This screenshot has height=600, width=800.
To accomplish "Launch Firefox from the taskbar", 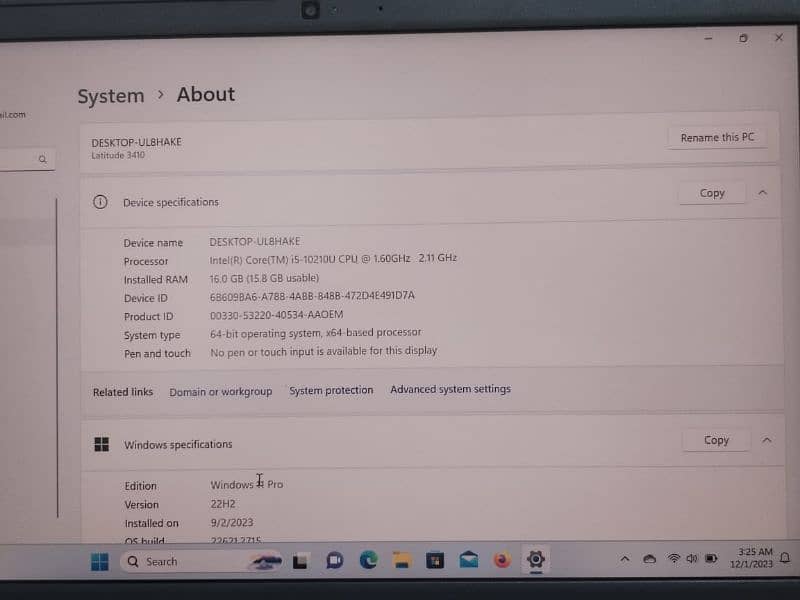I will [x=502, y=560].
